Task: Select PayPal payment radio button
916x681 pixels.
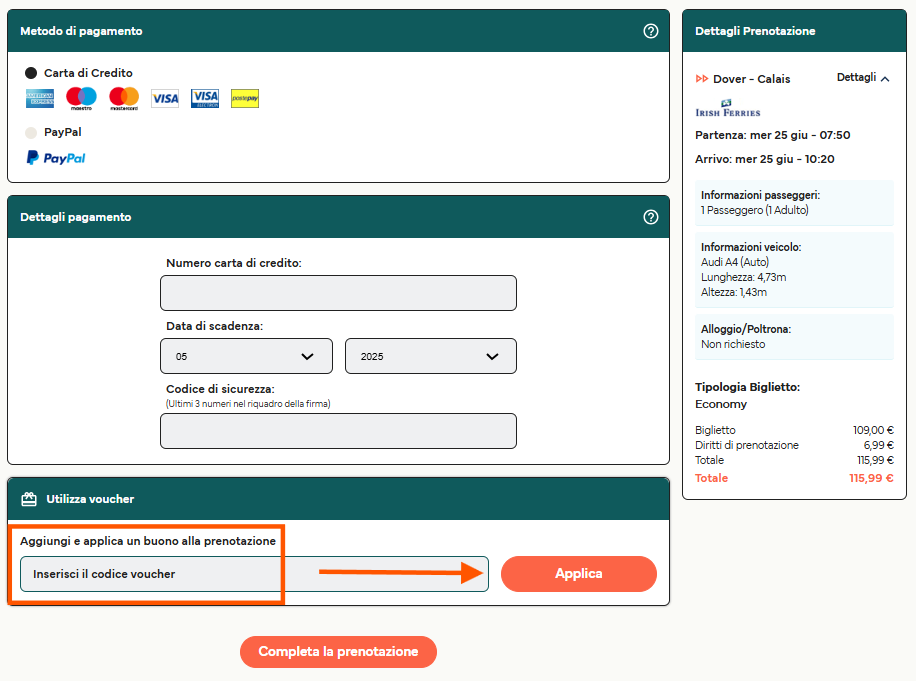Action: [31, 132]
